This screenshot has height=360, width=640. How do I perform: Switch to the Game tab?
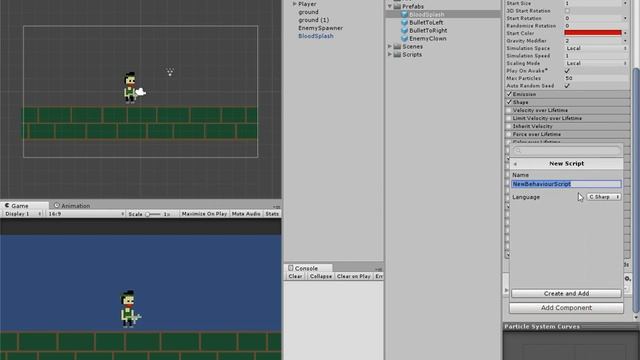click(x=24, y=205)
